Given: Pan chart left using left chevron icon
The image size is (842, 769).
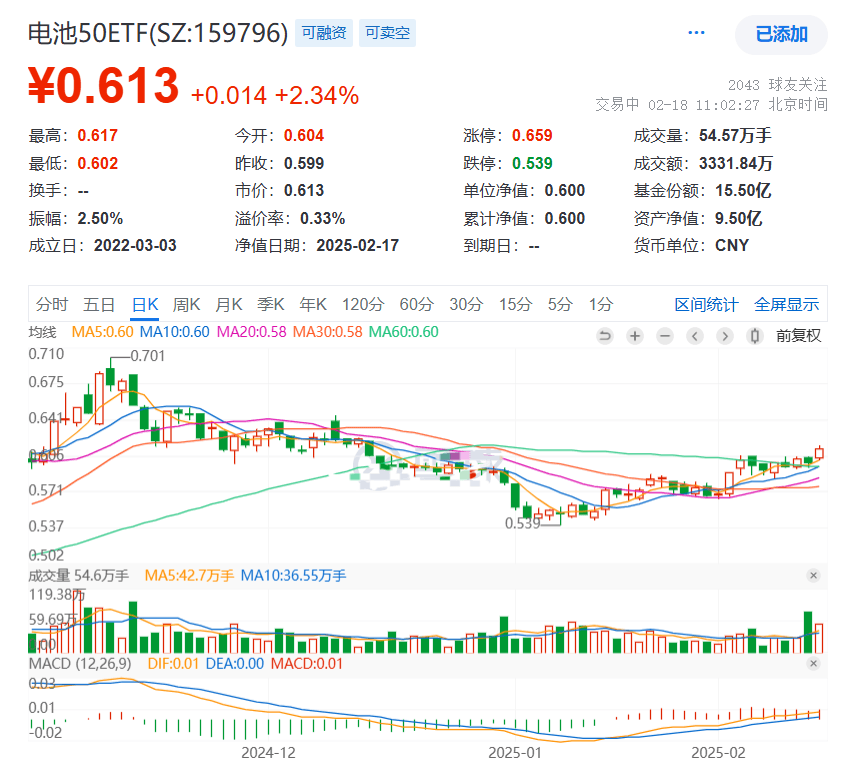Looking at the screenshot, I should click(695, 335).
